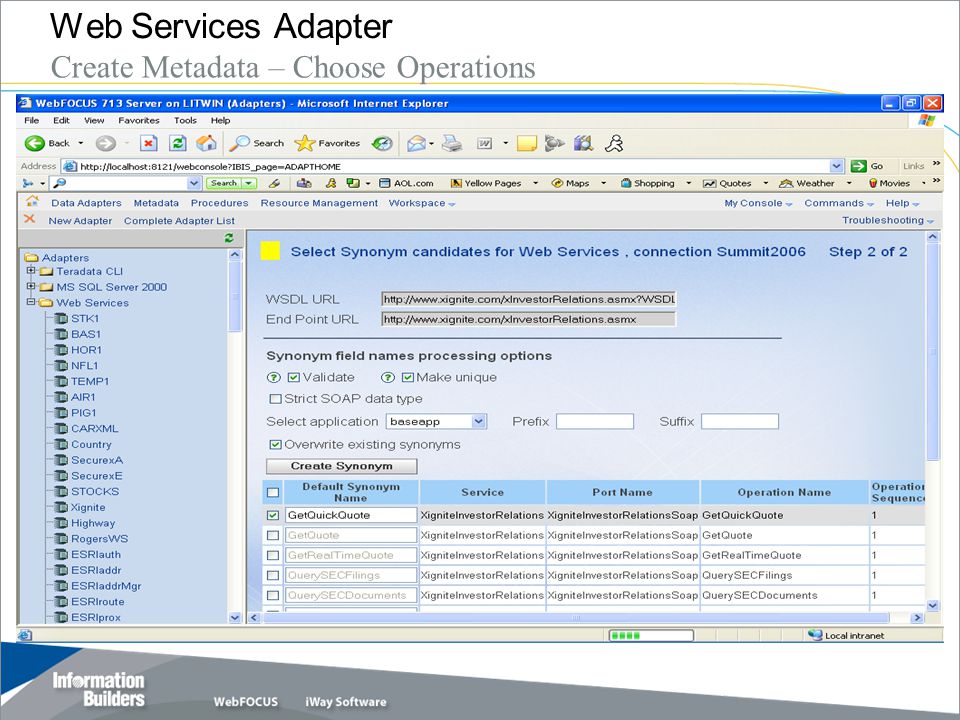Open the Weather toolbar shortcut

[806, 183]
